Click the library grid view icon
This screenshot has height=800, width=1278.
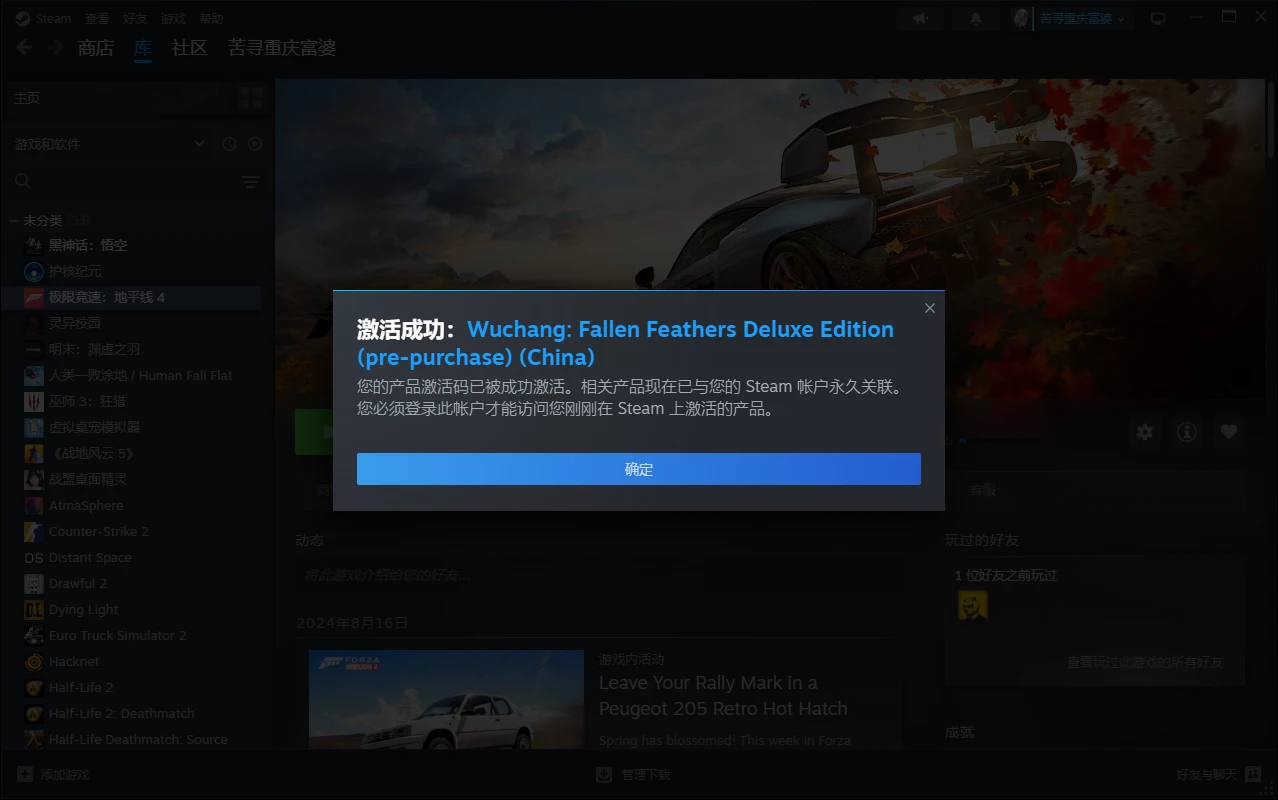pos(250,98)
